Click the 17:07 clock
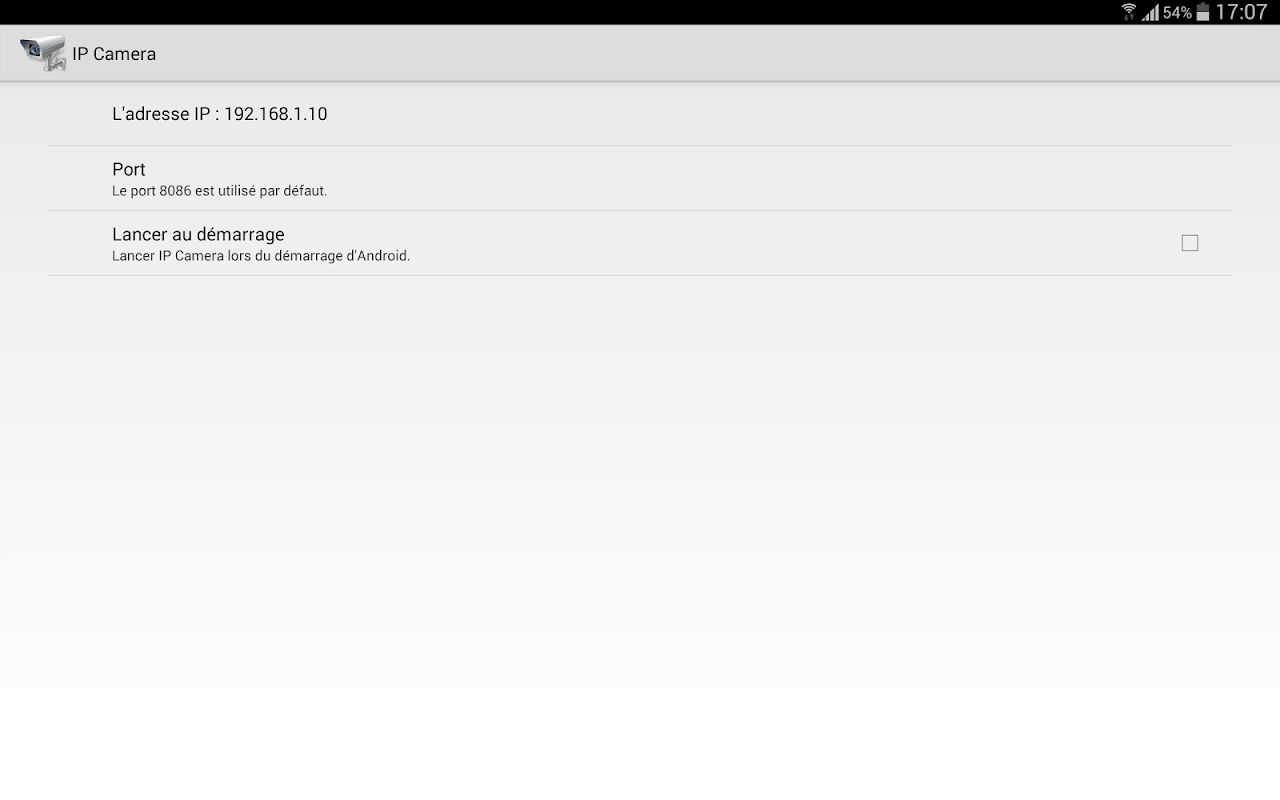The width and height of the screenshot is (1280, 800). tap(1241, 12)
